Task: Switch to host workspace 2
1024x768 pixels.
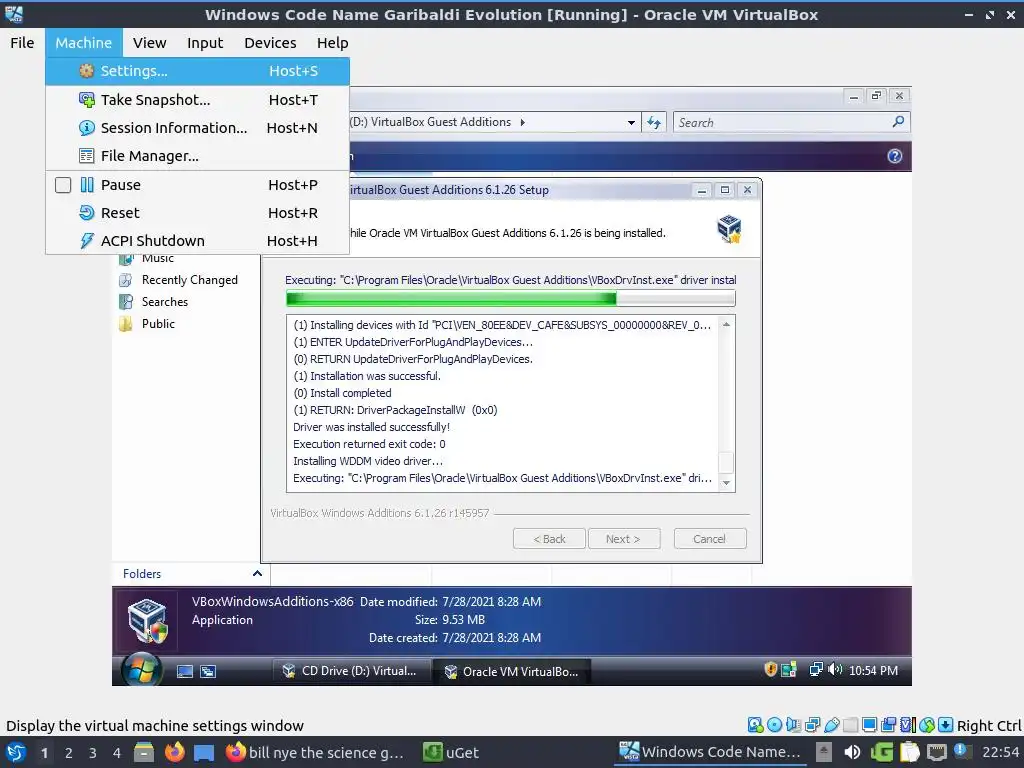Action: 68,753
